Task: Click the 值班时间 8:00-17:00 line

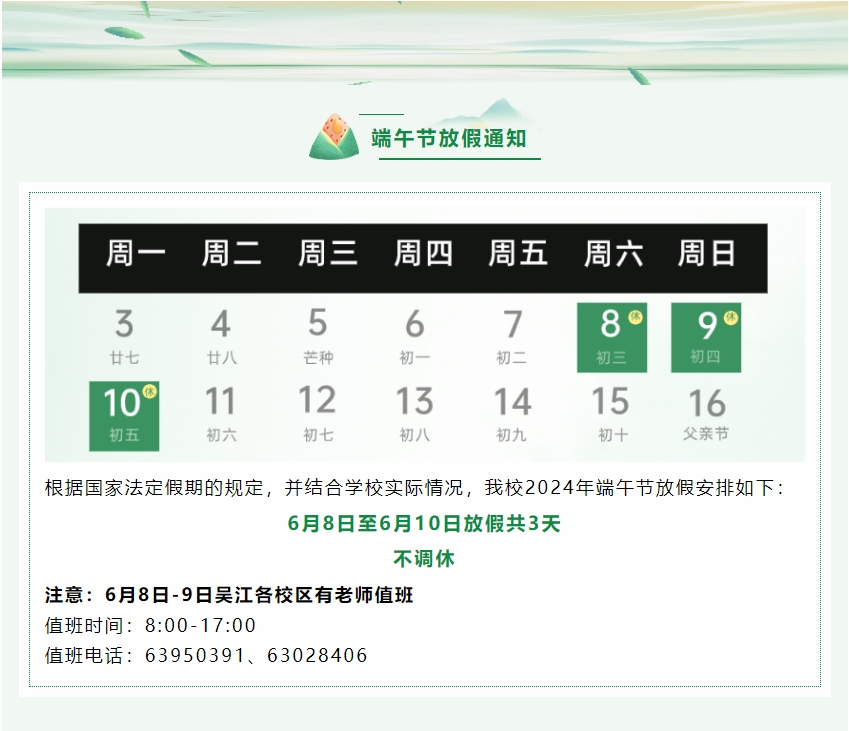Action: [150, 625]
